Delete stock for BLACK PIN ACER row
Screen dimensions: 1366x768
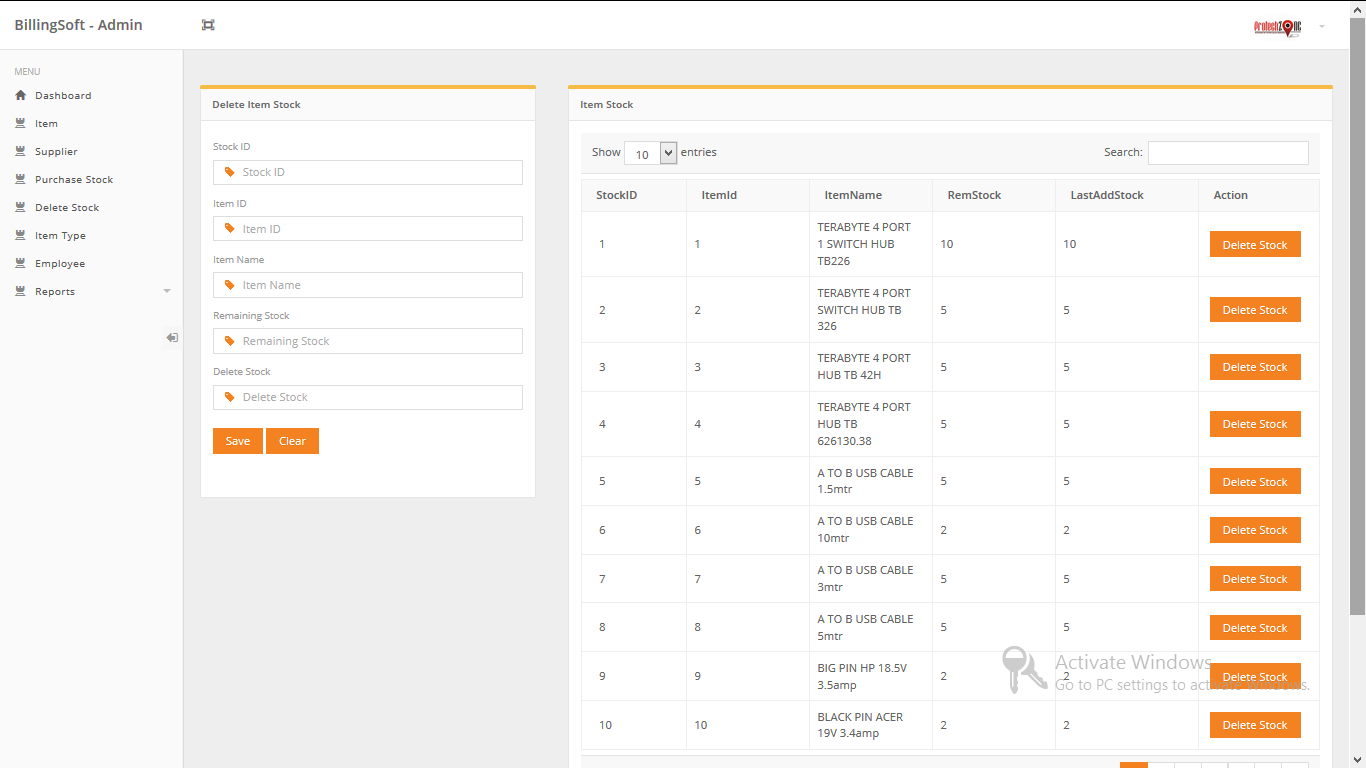click(x=1254, y=725)
